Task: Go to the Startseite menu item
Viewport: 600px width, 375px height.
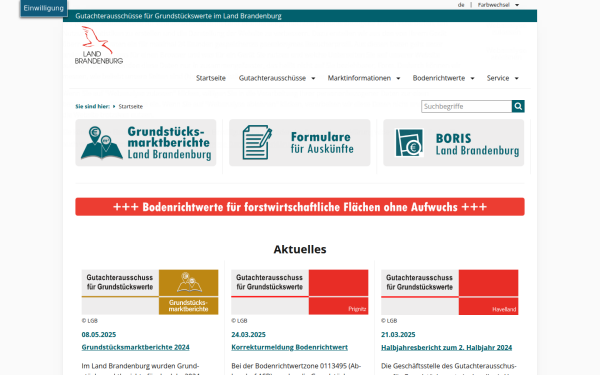Action: tap(211, 78)
